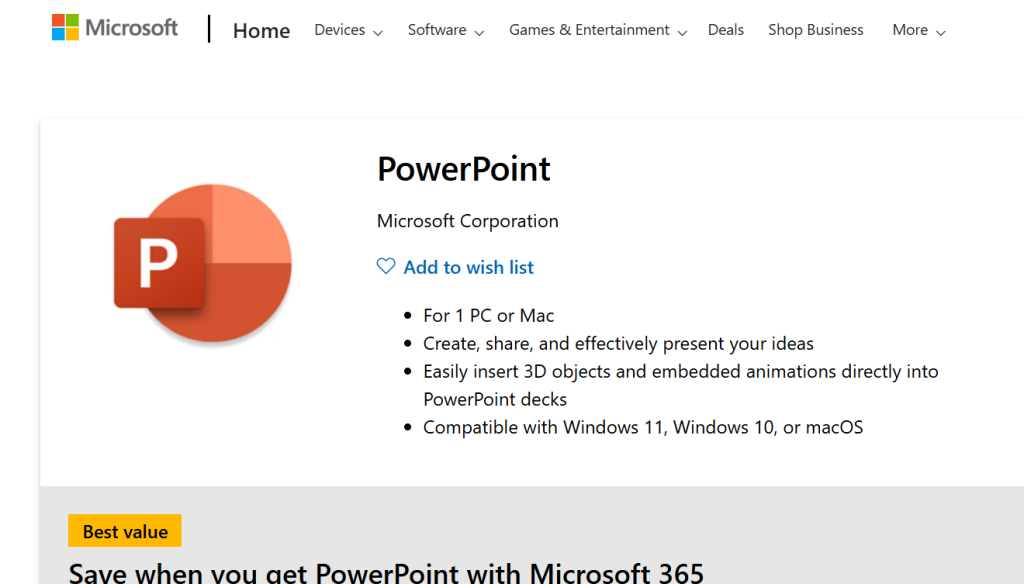Click the Microsoft Corporation publisher name
1024x584 pixels.
[x=467, y=221]
